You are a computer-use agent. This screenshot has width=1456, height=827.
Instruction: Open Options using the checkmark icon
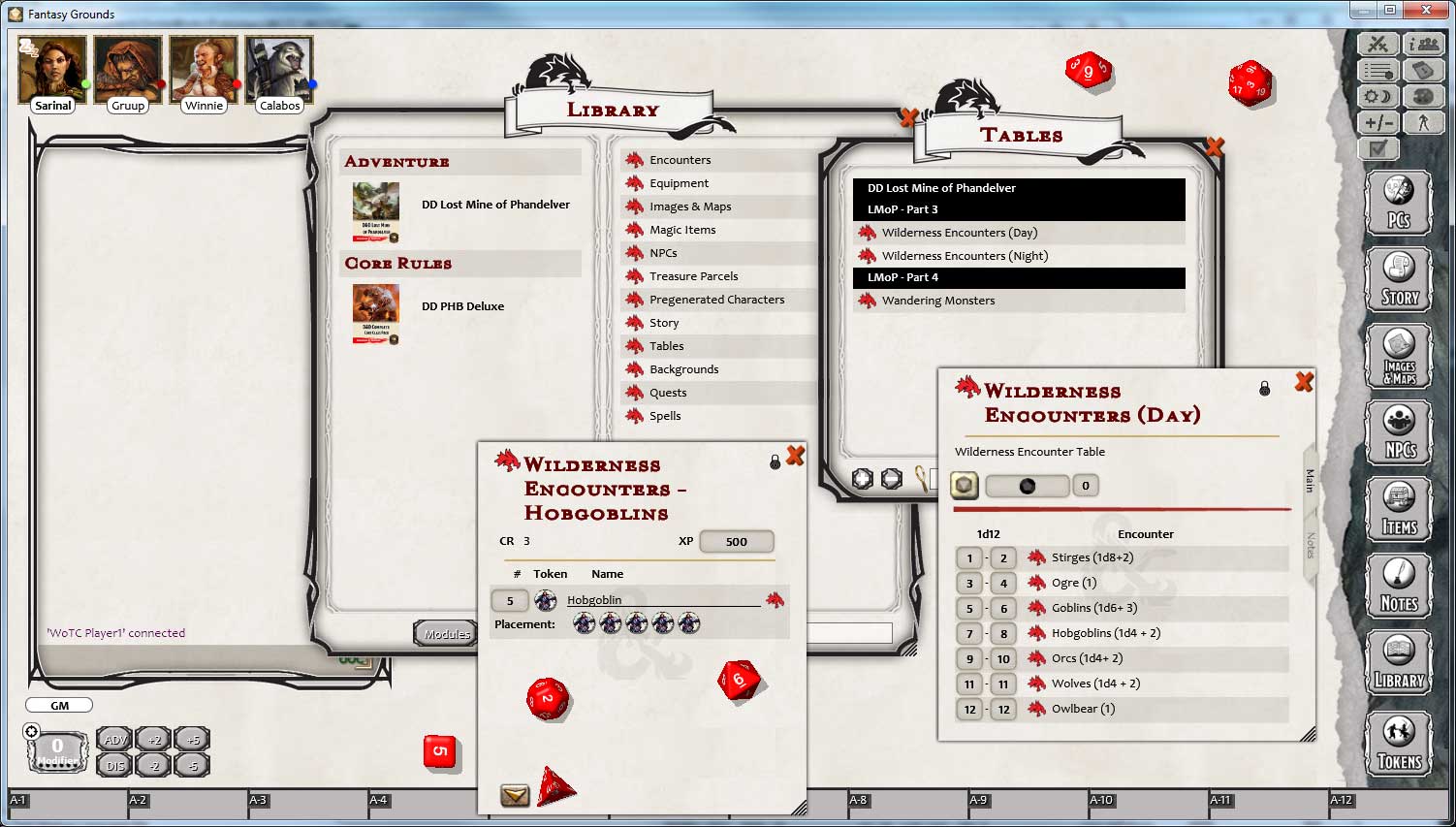(1377, 147)
